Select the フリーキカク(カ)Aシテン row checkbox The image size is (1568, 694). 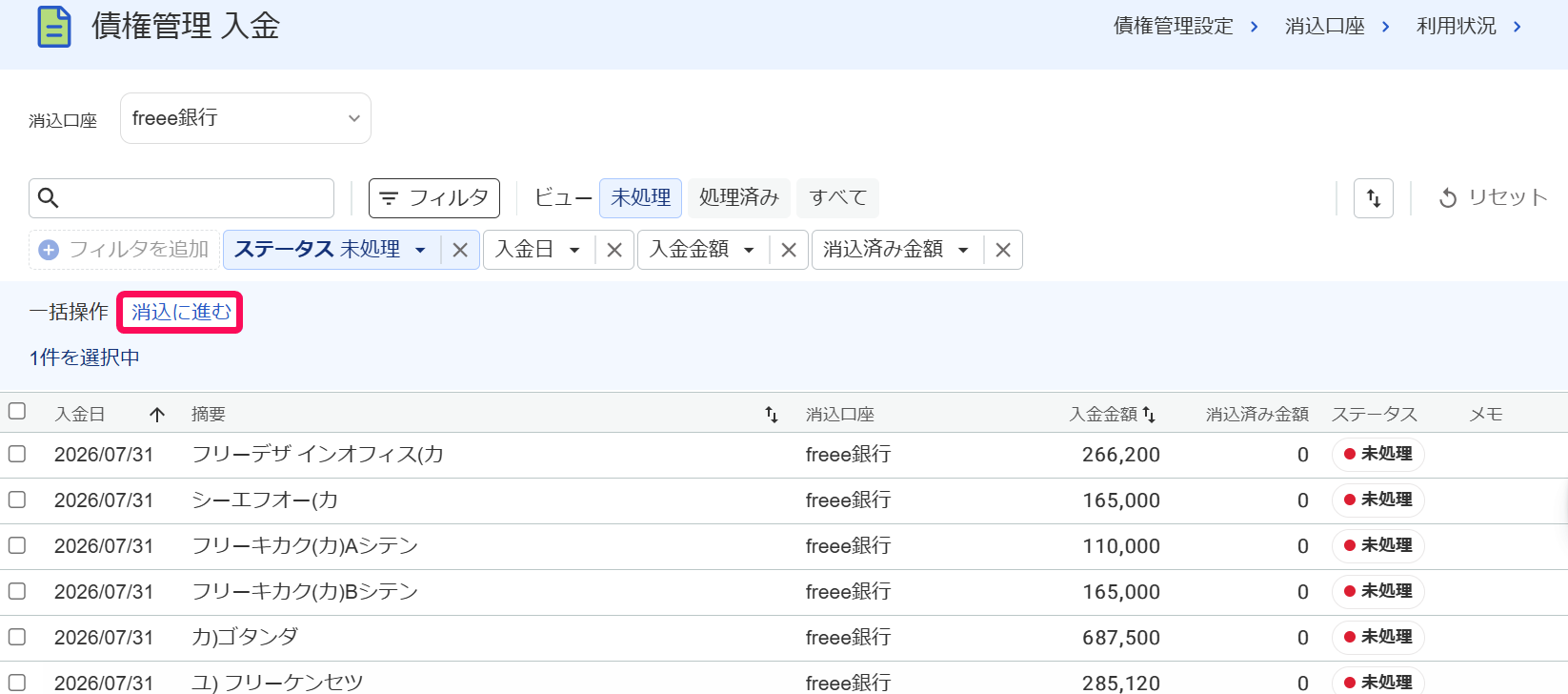(x=17, y=545)
